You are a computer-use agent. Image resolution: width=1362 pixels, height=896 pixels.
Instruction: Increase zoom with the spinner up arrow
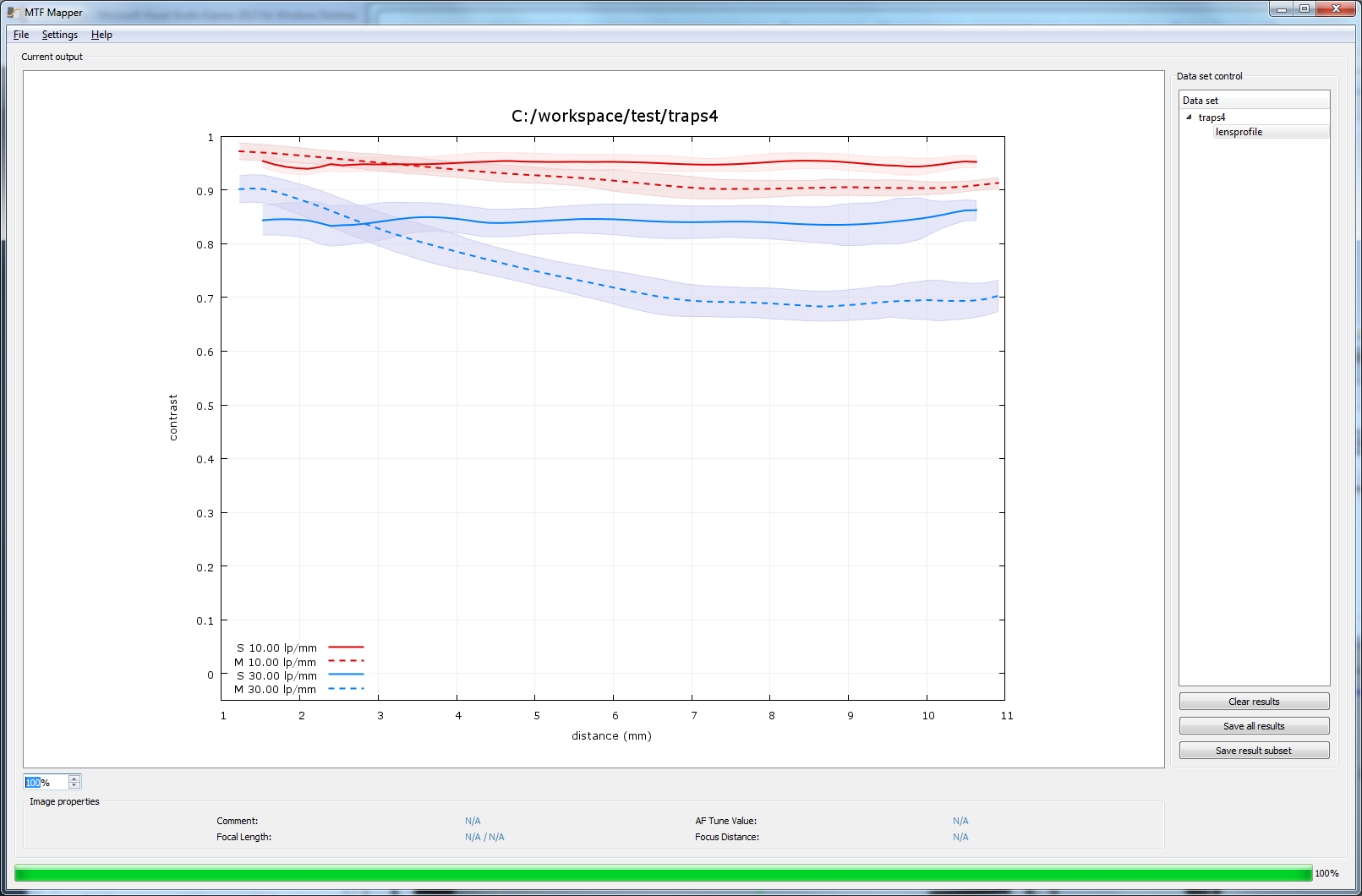[x=74, y=779]
